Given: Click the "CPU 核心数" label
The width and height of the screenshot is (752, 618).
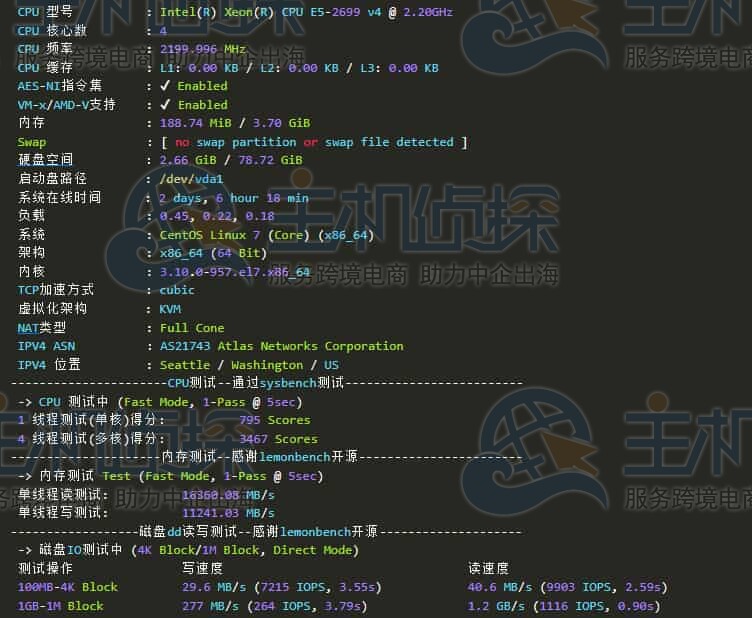Looking at the screenshot, I should point(52,31).
